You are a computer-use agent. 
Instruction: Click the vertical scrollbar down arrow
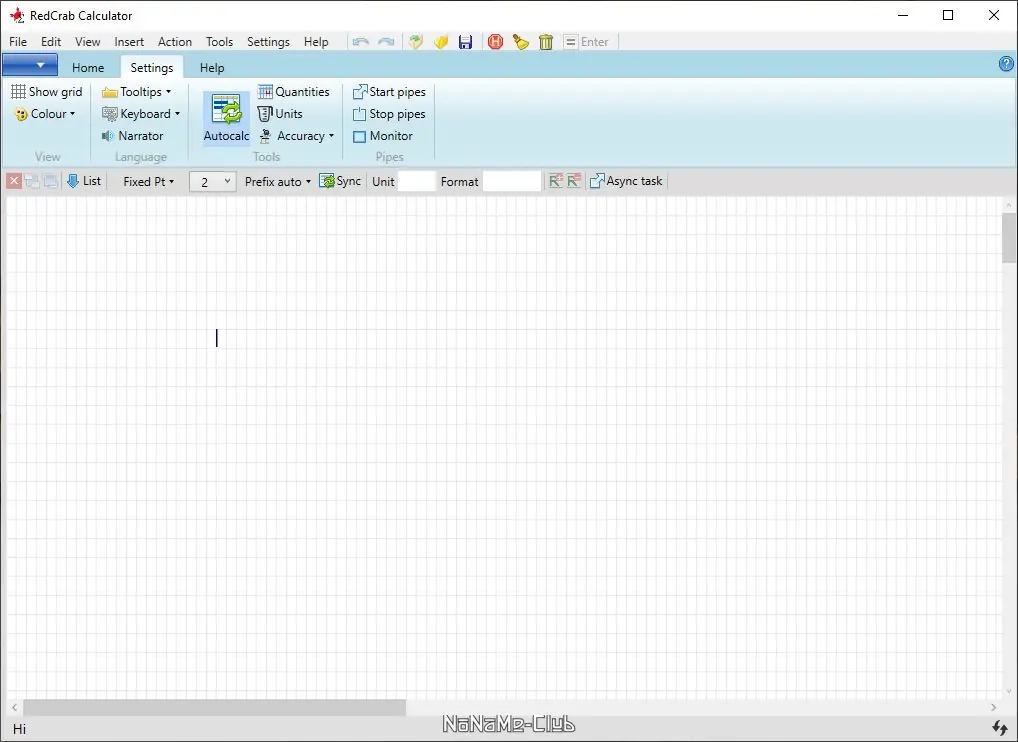1008,692
